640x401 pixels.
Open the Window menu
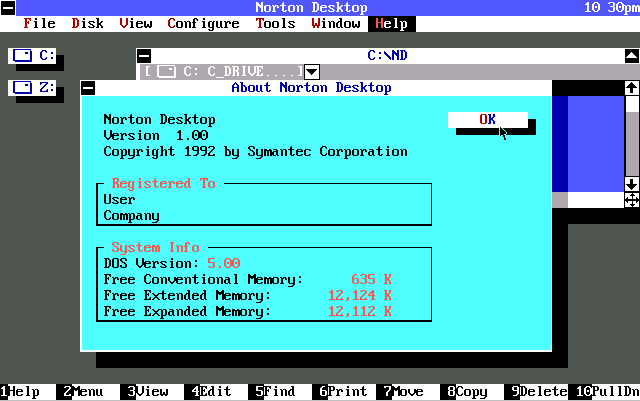336,24
